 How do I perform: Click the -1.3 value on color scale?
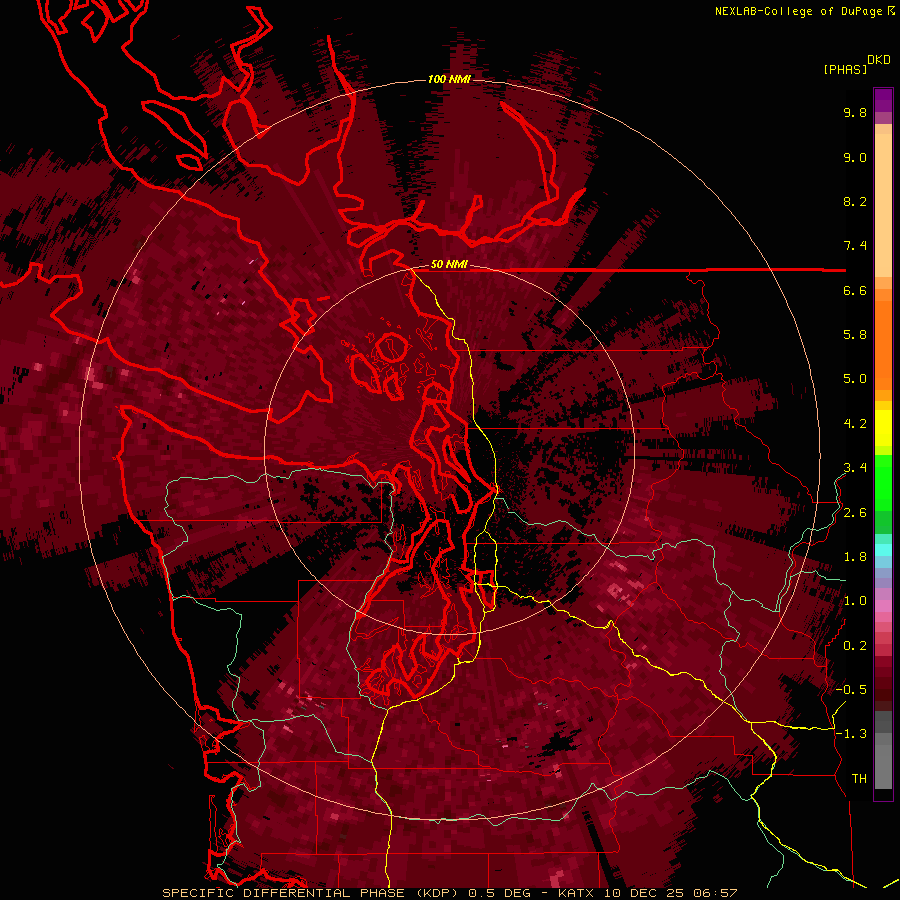click(x=851, y=734)
